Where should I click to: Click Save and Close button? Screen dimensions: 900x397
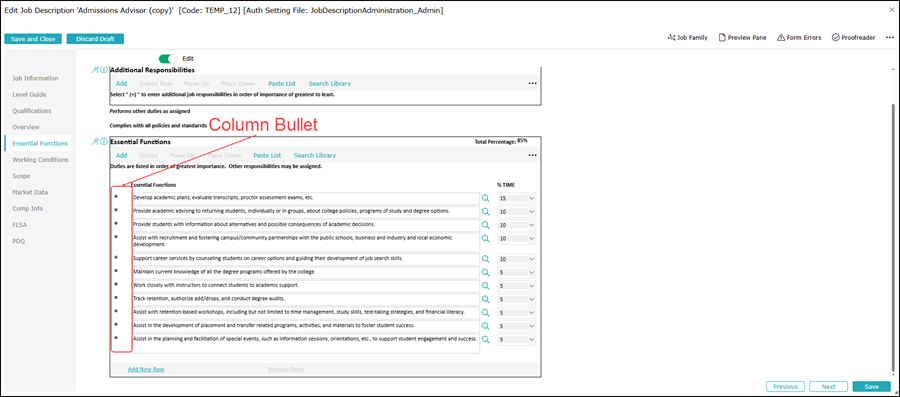(x=33, y=39)
